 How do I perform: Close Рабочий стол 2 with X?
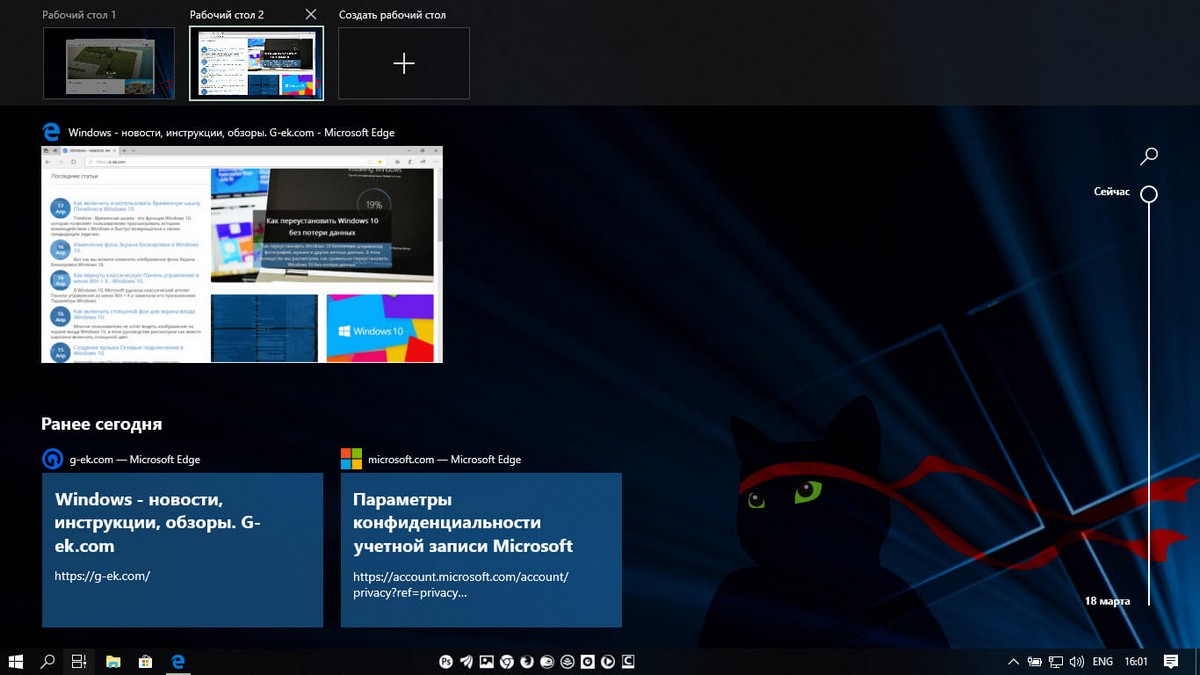pos(311,14)
